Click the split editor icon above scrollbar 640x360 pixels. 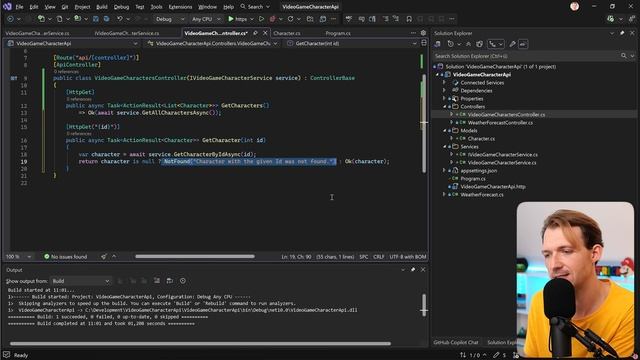[424, 43]
